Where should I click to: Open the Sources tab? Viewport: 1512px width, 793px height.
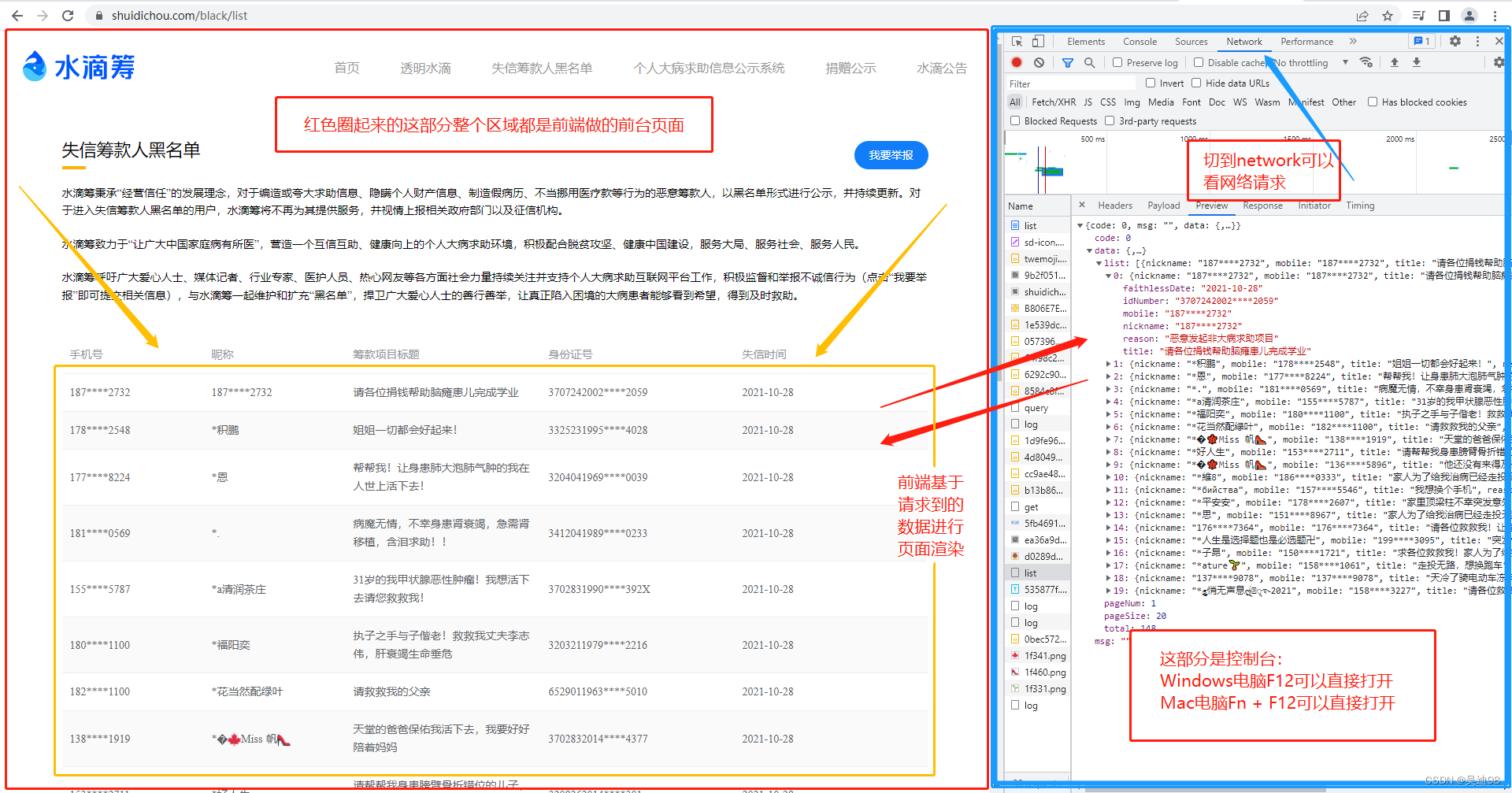1191,42
